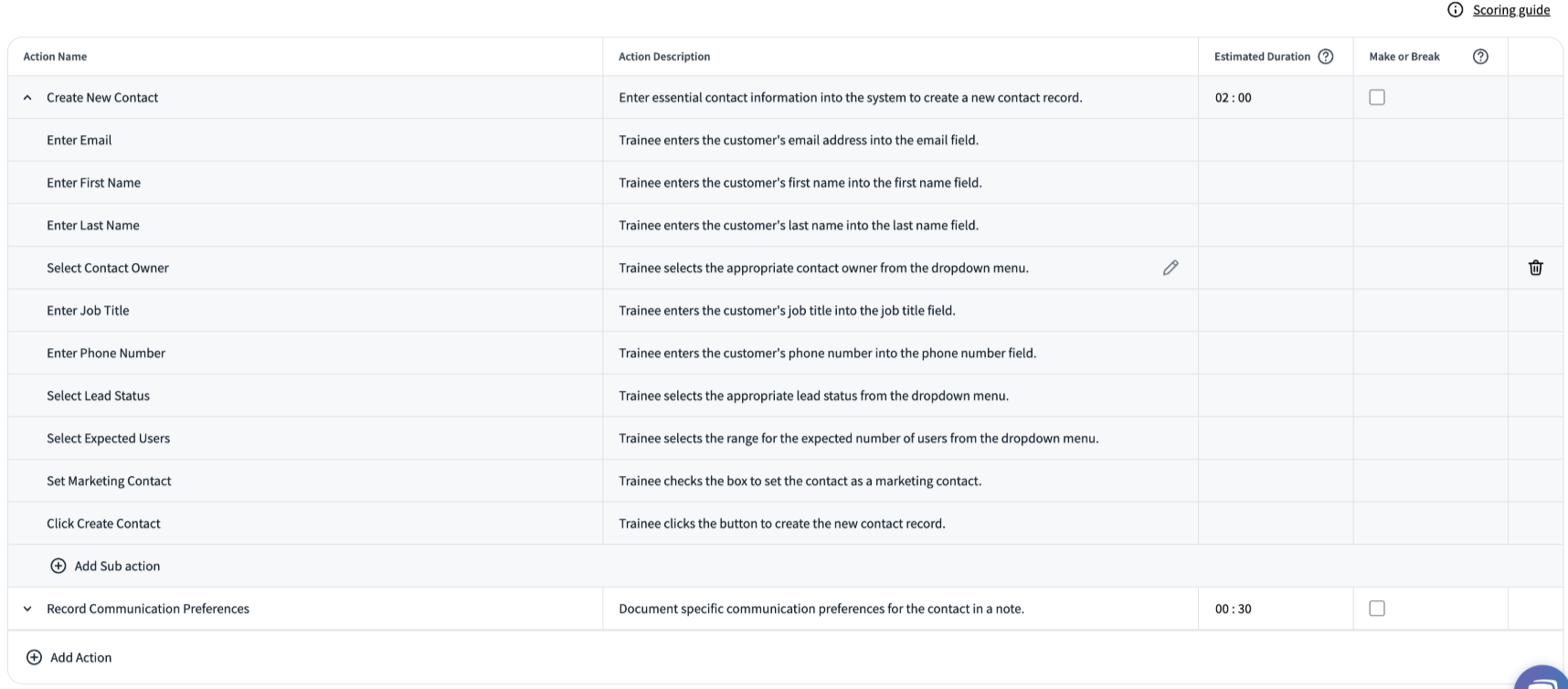The image size is (1568, 689).
Task: Click the plus icon beside Add Sub action
Action: click(x=58, y=566)
